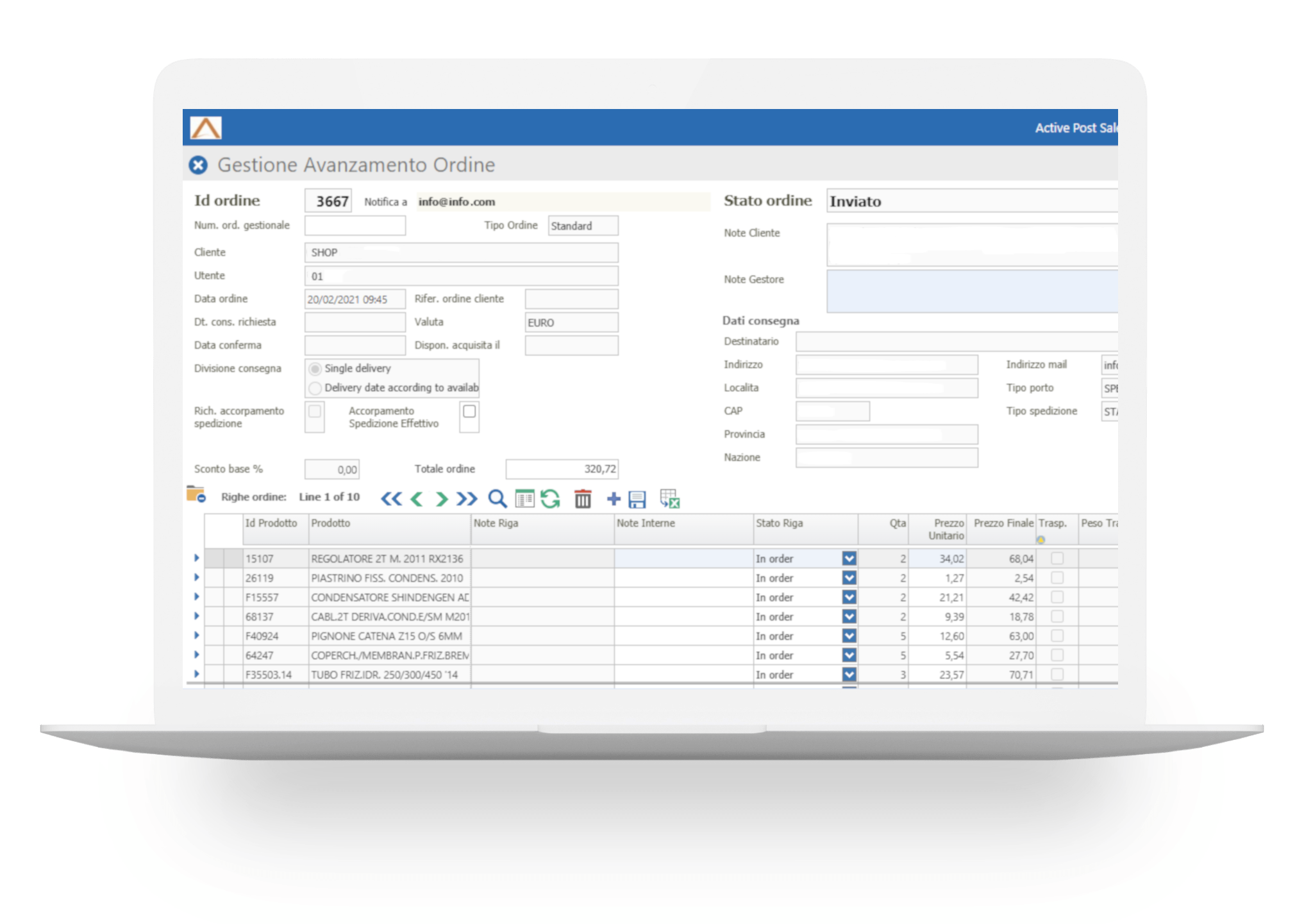This screenshot has width=1304, height=924.
Task: Open Stato Riga dropdown for F35503.14
Action: (849, 674)
